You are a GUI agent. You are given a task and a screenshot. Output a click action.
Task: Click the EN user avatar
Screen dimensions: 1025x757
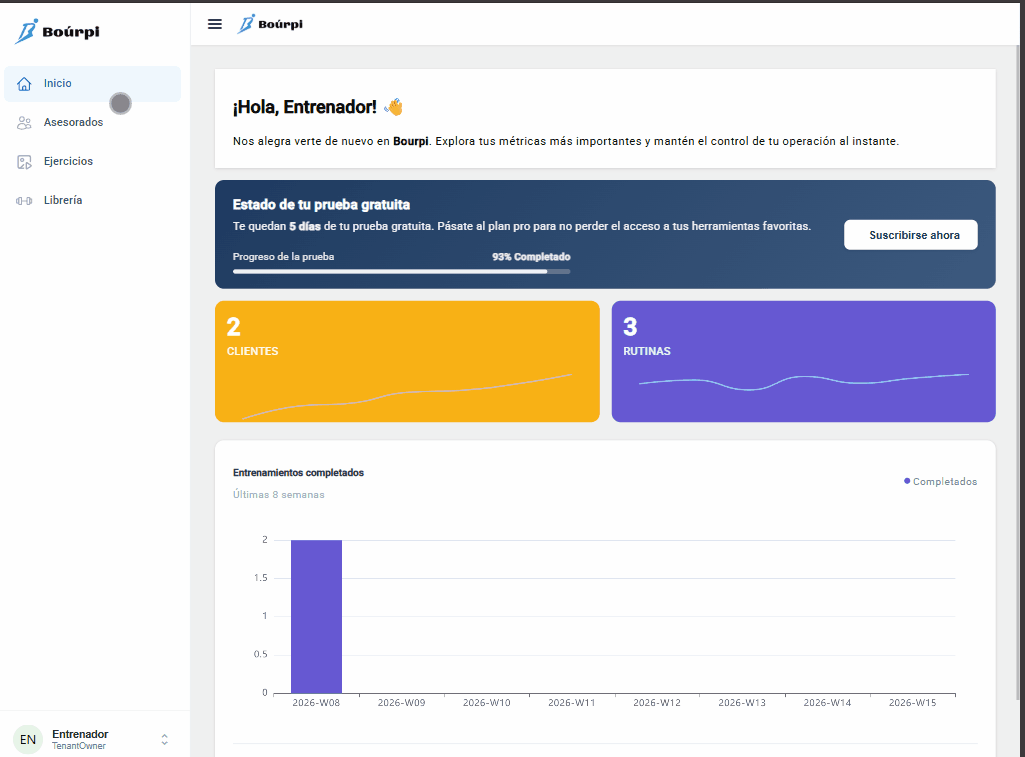(x=28, y=740)
